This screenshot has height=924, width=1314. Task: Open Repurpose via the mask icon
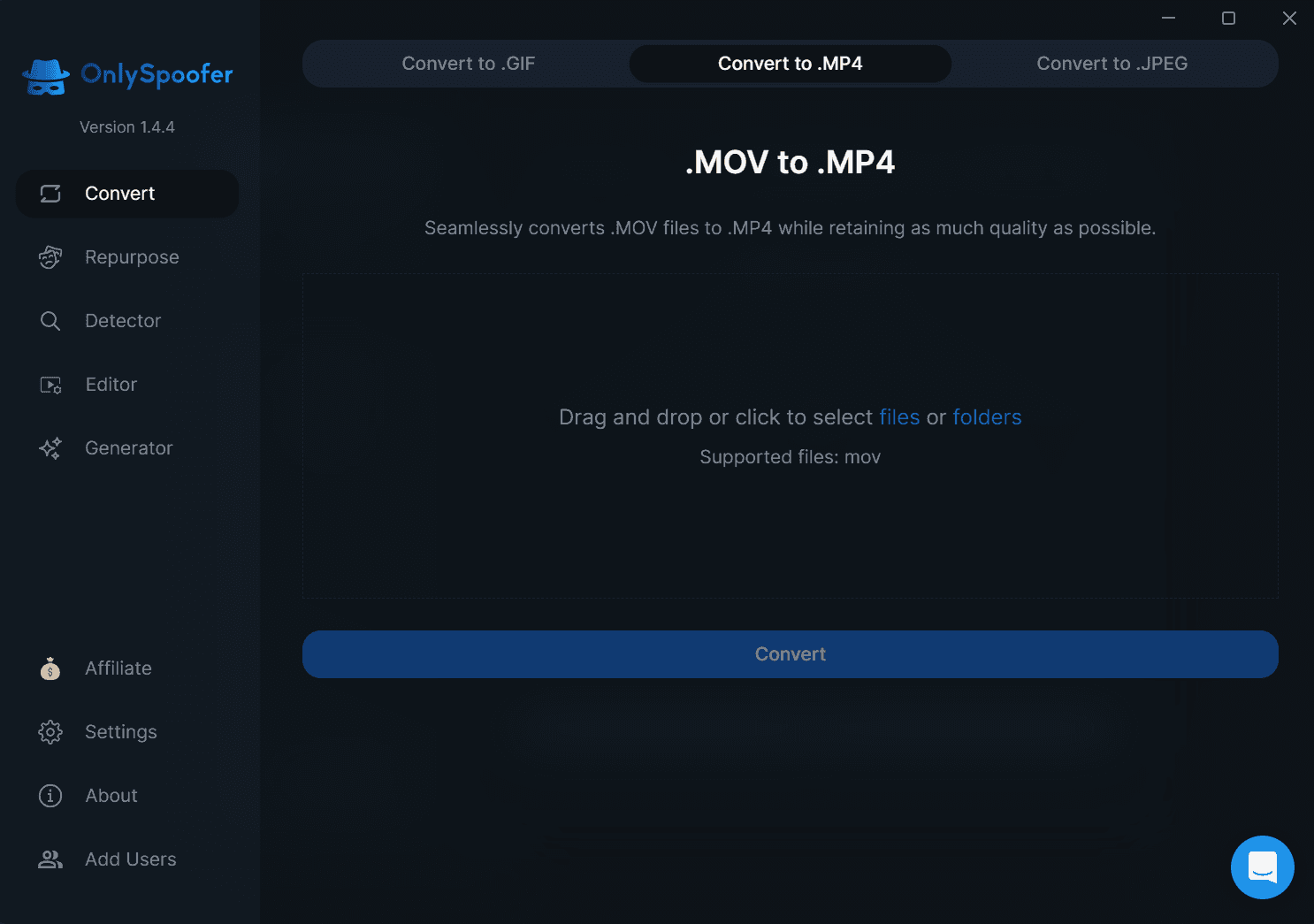[50, 257]
